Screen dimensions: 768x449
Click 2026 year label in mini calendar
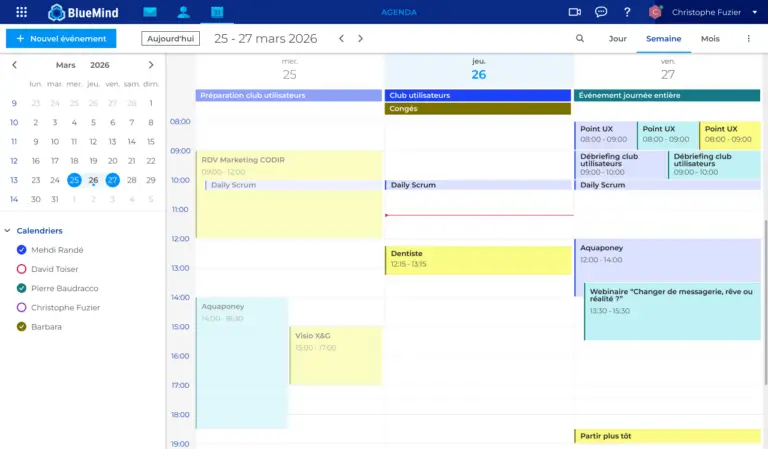99,65
